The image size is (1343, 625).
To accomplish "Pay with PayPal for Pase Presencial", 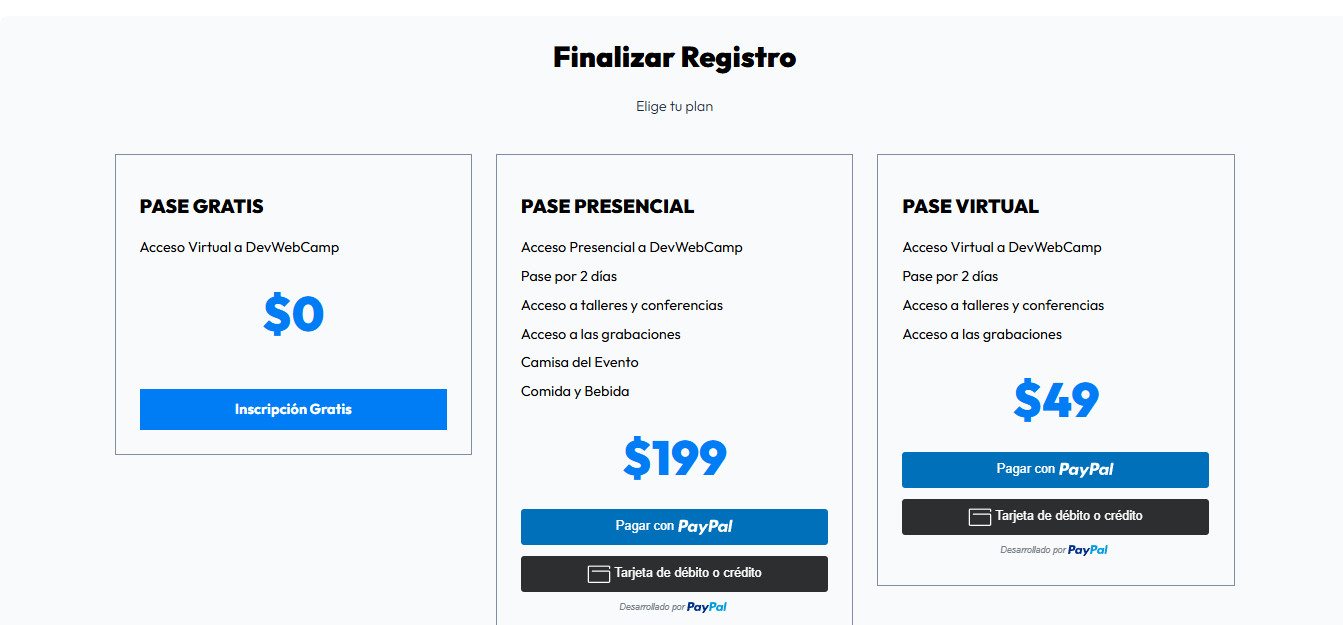I will click(674, 526).
